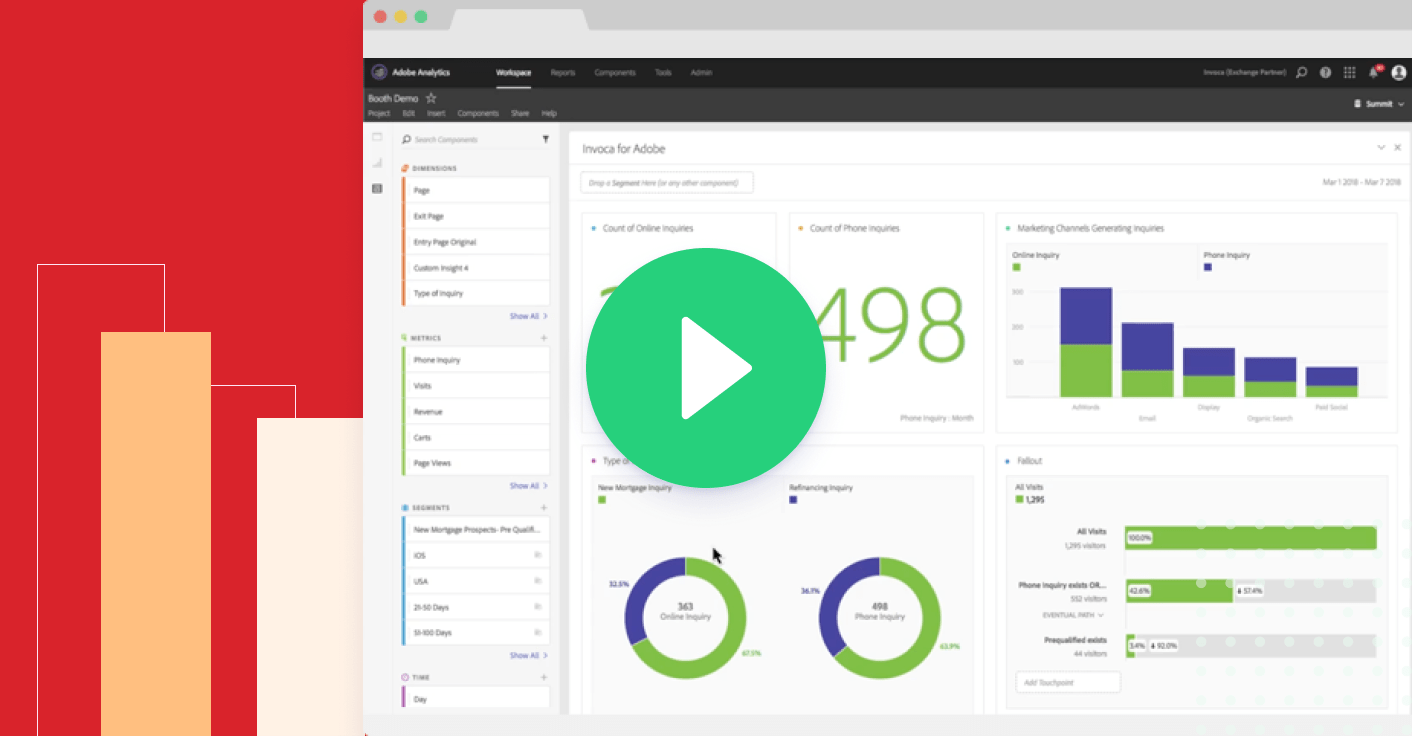The height and width of the screenshot is (736, 1412).
Task: Click the Show All link under Segments
Action: click(527, 655)
